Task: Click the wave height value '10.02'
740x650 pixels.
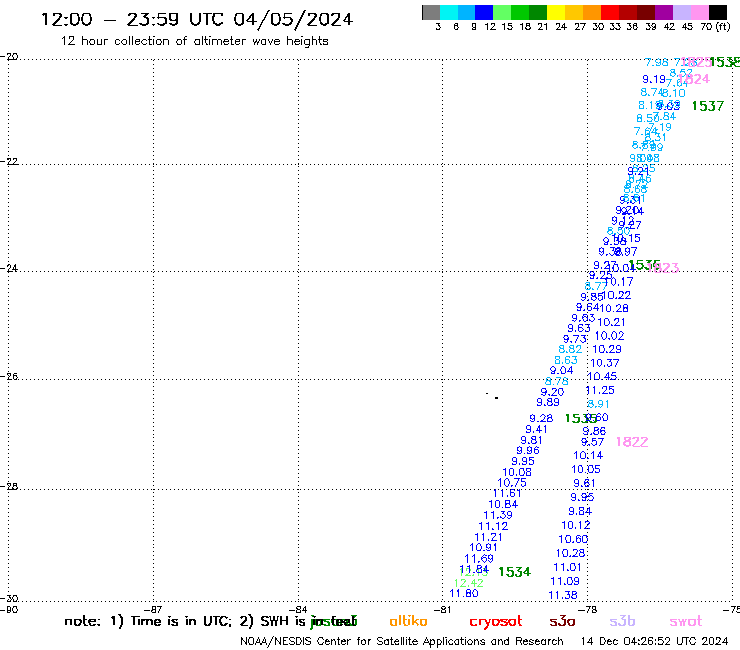Action: point(609,336)
